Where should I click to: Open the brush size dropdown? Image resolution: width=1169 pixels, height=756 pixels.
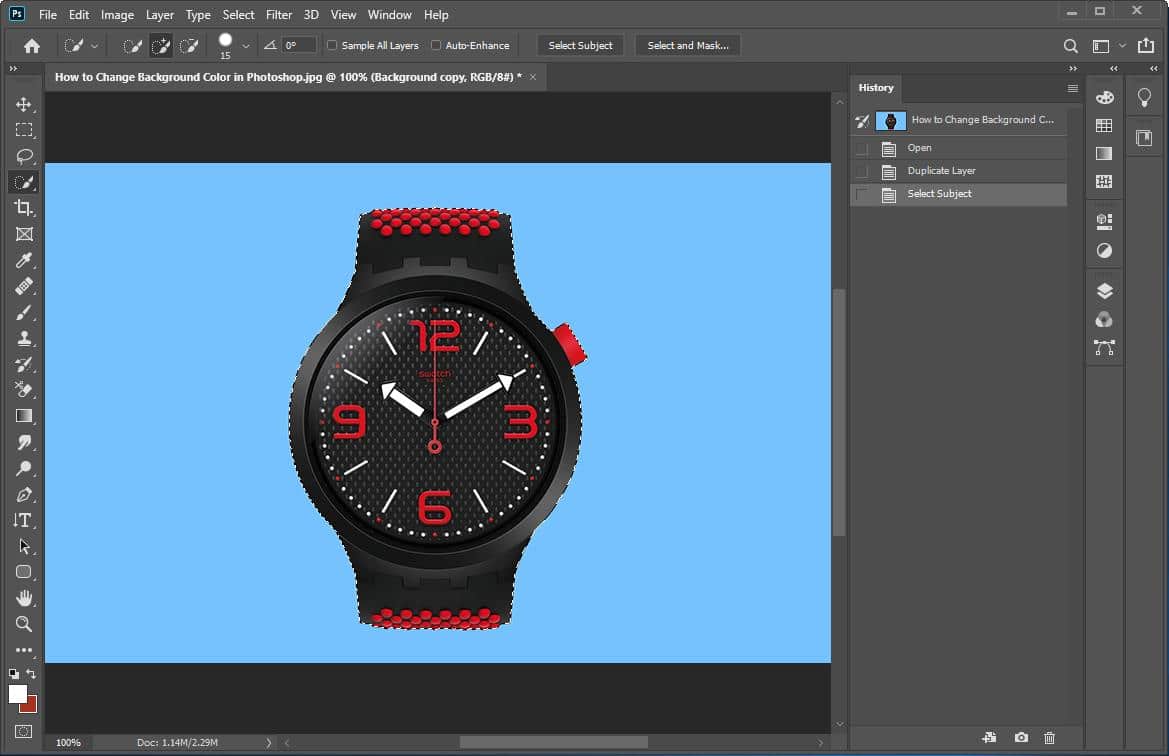point(245,45)
